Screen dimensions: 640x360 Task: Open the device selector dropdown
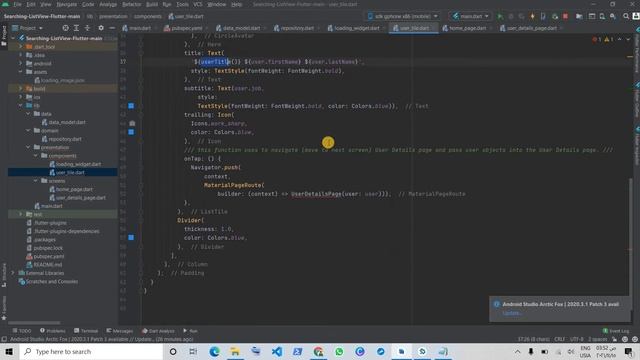pos(403,16)
